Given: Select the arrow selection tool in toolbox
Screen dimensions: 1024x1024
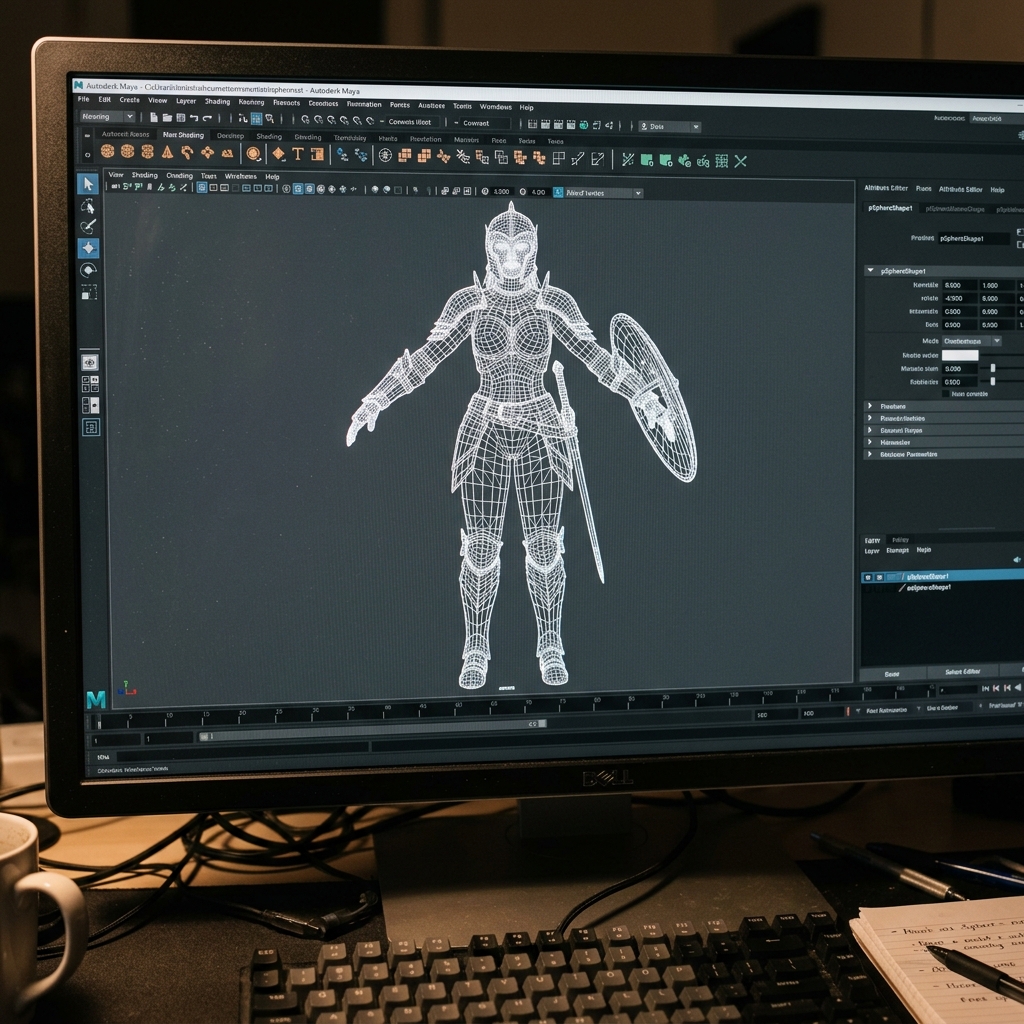Looking at the screenshot, I should (88, 184).
